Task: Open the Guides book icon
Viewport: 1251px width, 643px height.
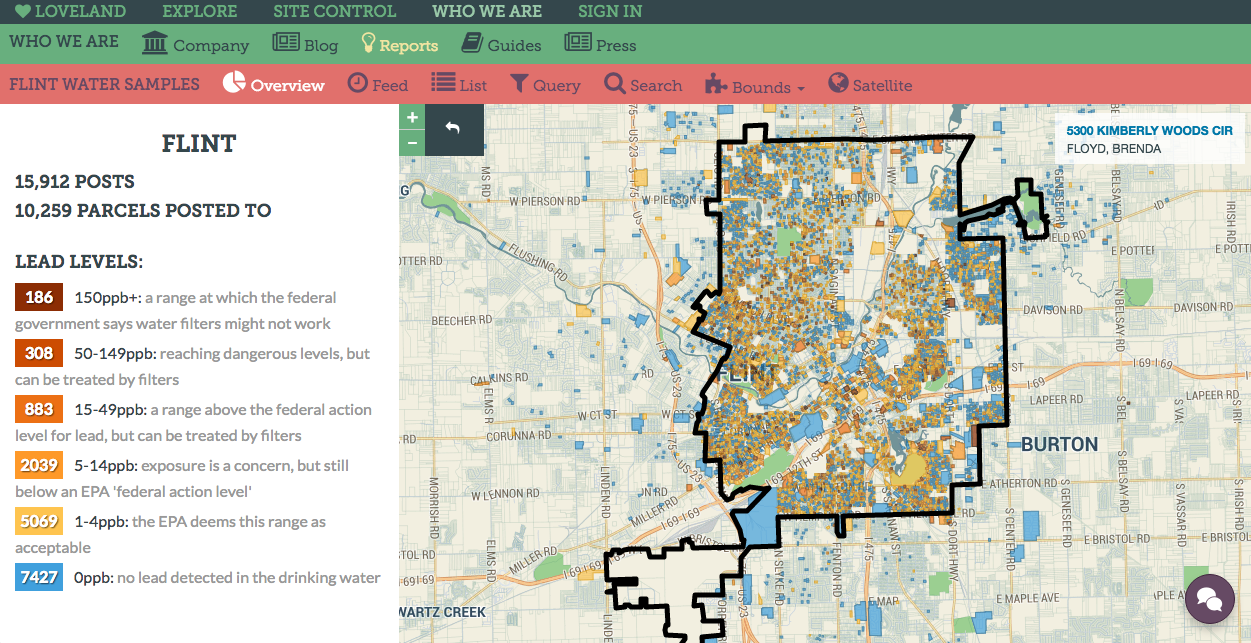Action: tap(472, 44)
